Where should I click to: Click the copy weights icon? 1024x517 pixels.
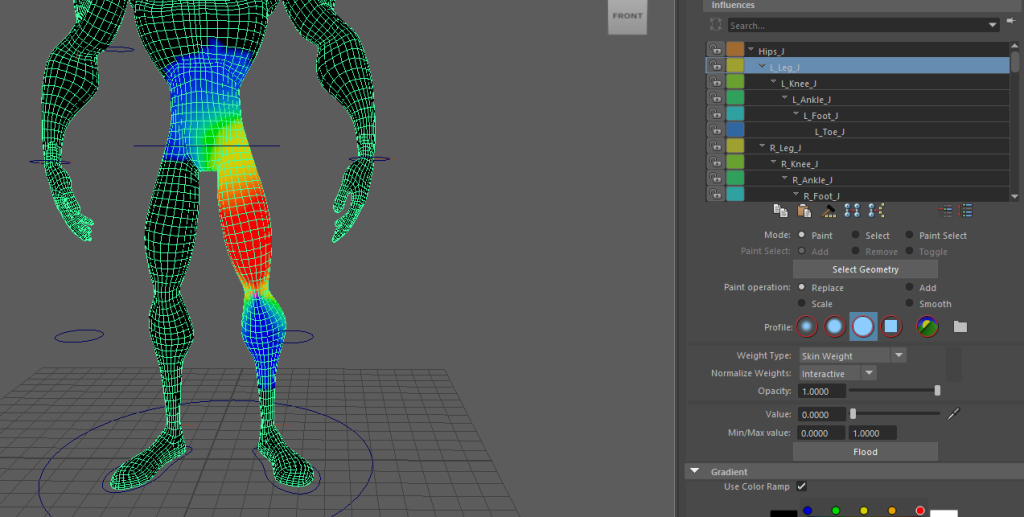point(781,211)
